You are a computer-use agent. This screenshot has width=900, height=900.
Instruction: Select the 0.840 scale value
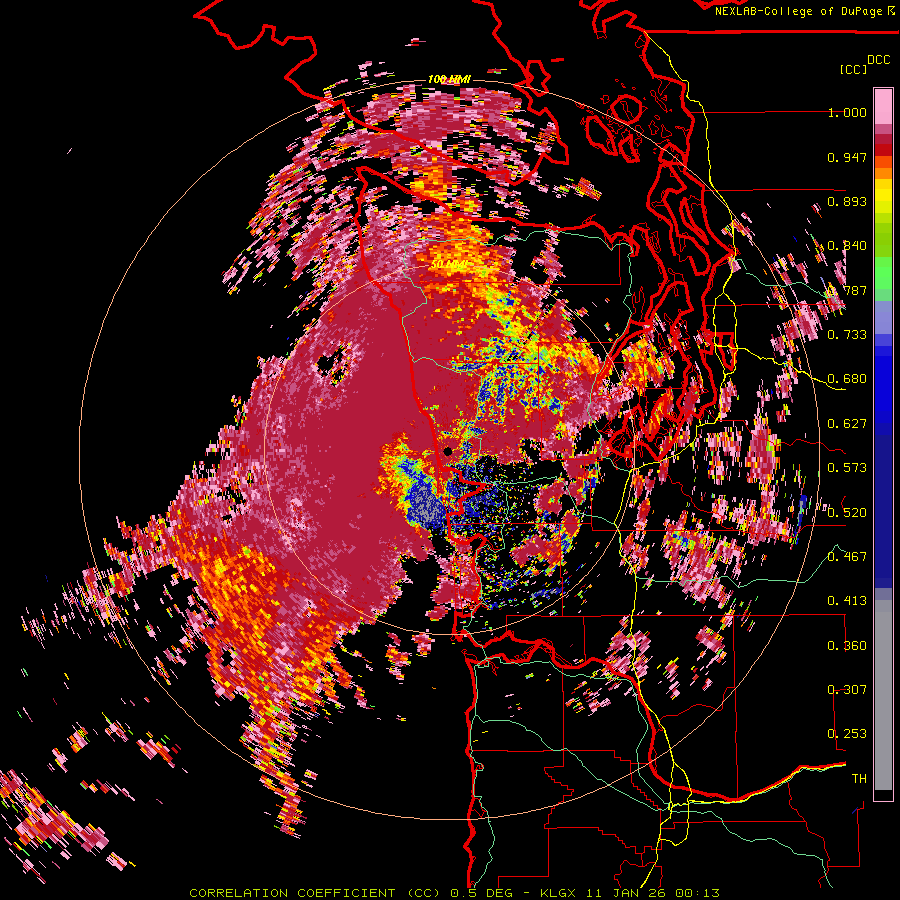[847, 246]
